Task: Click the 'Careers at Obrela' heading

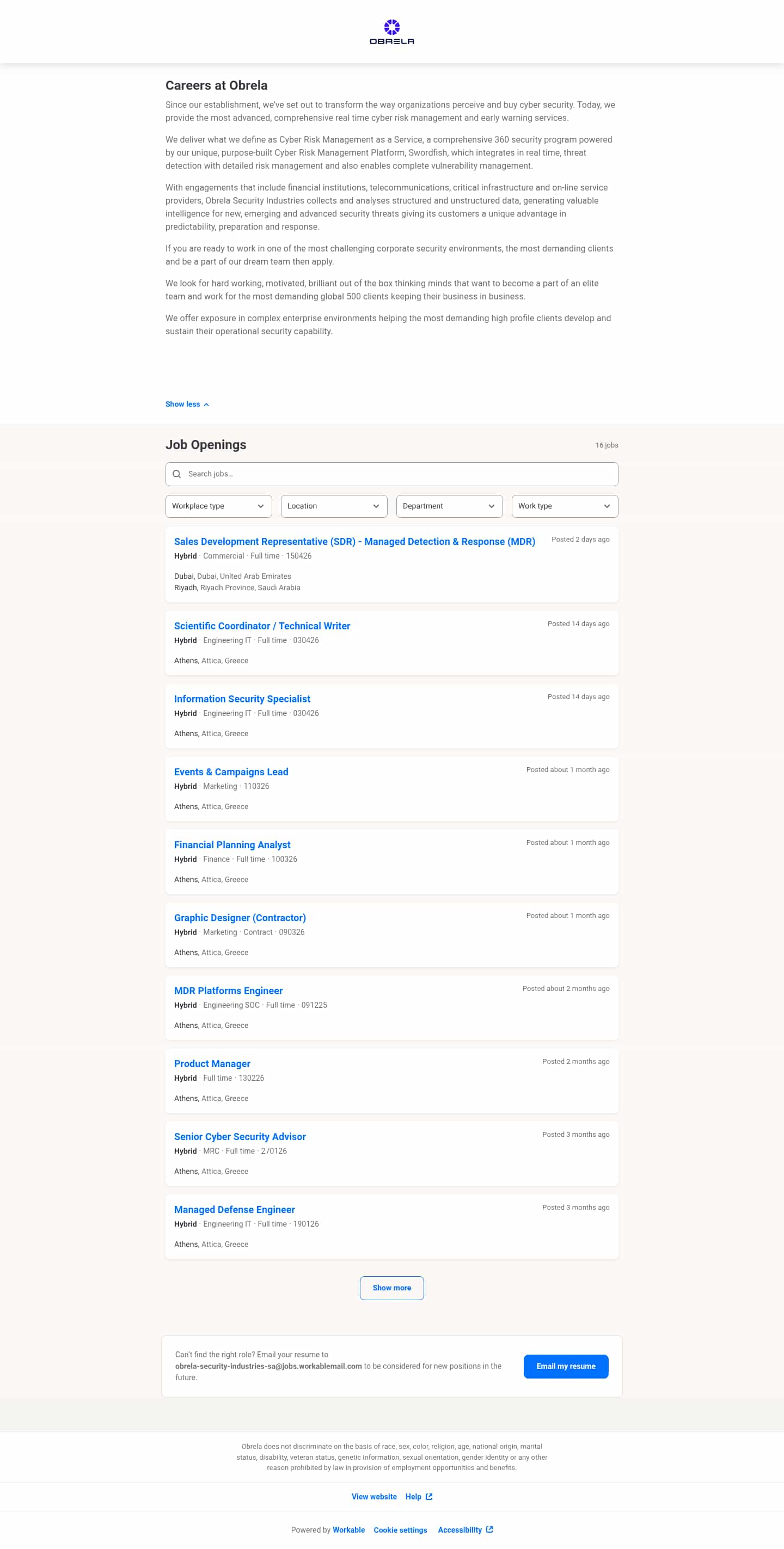Action: point(217,85)
